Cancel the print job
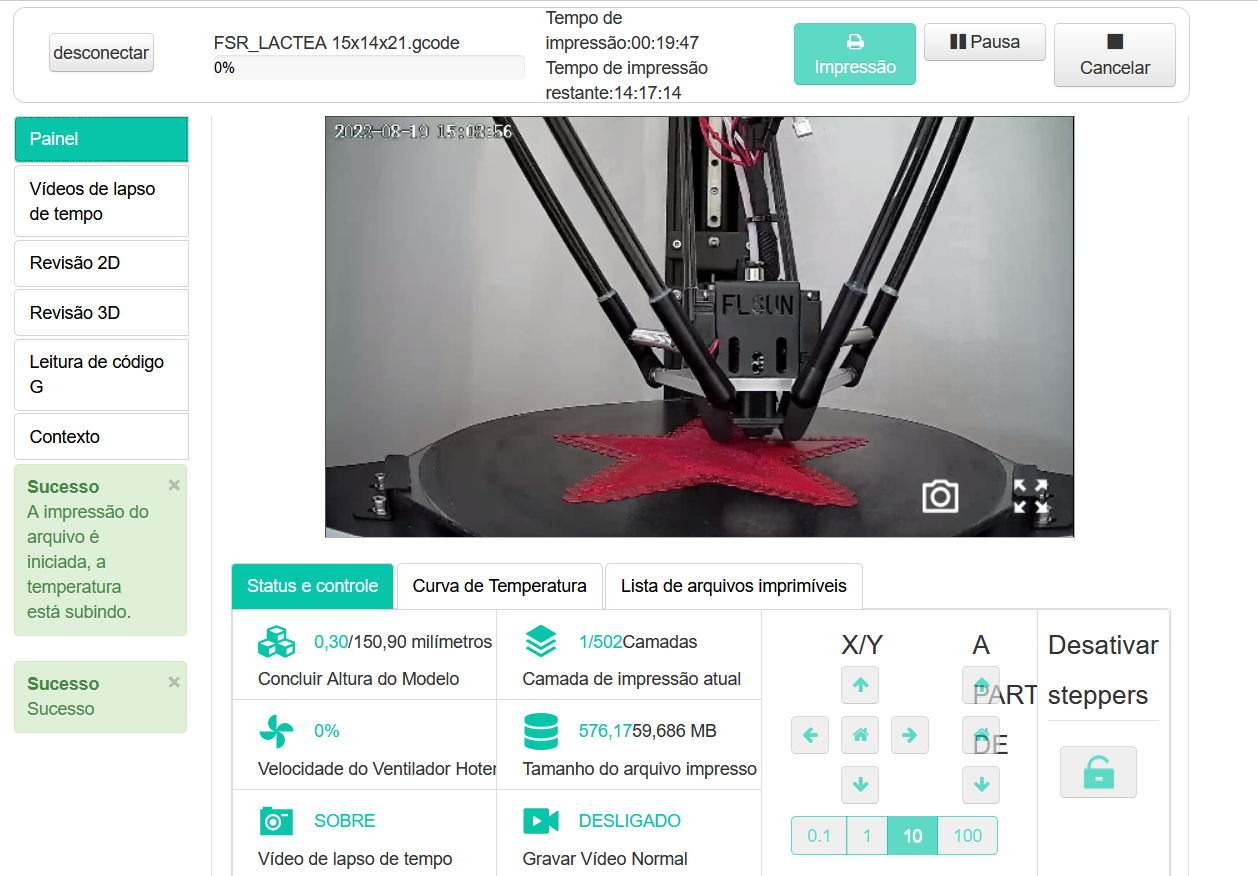 [1114, 55]
